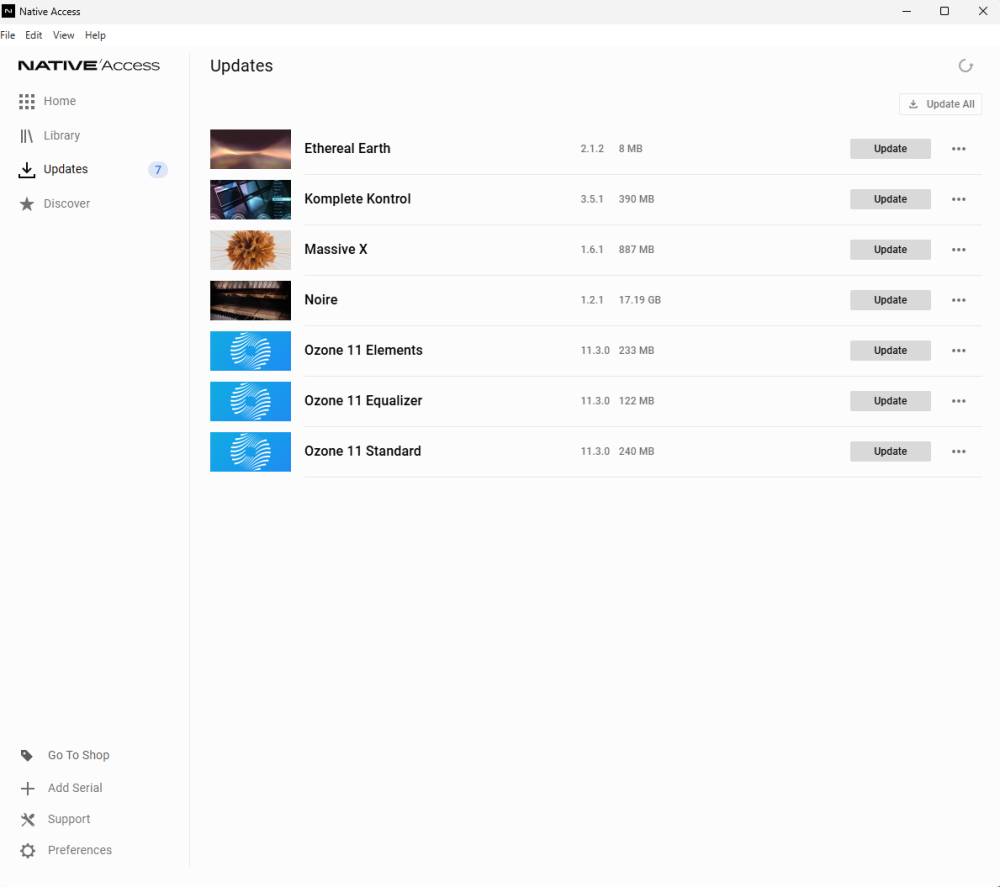1000x887 pixels.
Task: Open more options for Ozone 11 Equalizer
Action: coord(959,400)
